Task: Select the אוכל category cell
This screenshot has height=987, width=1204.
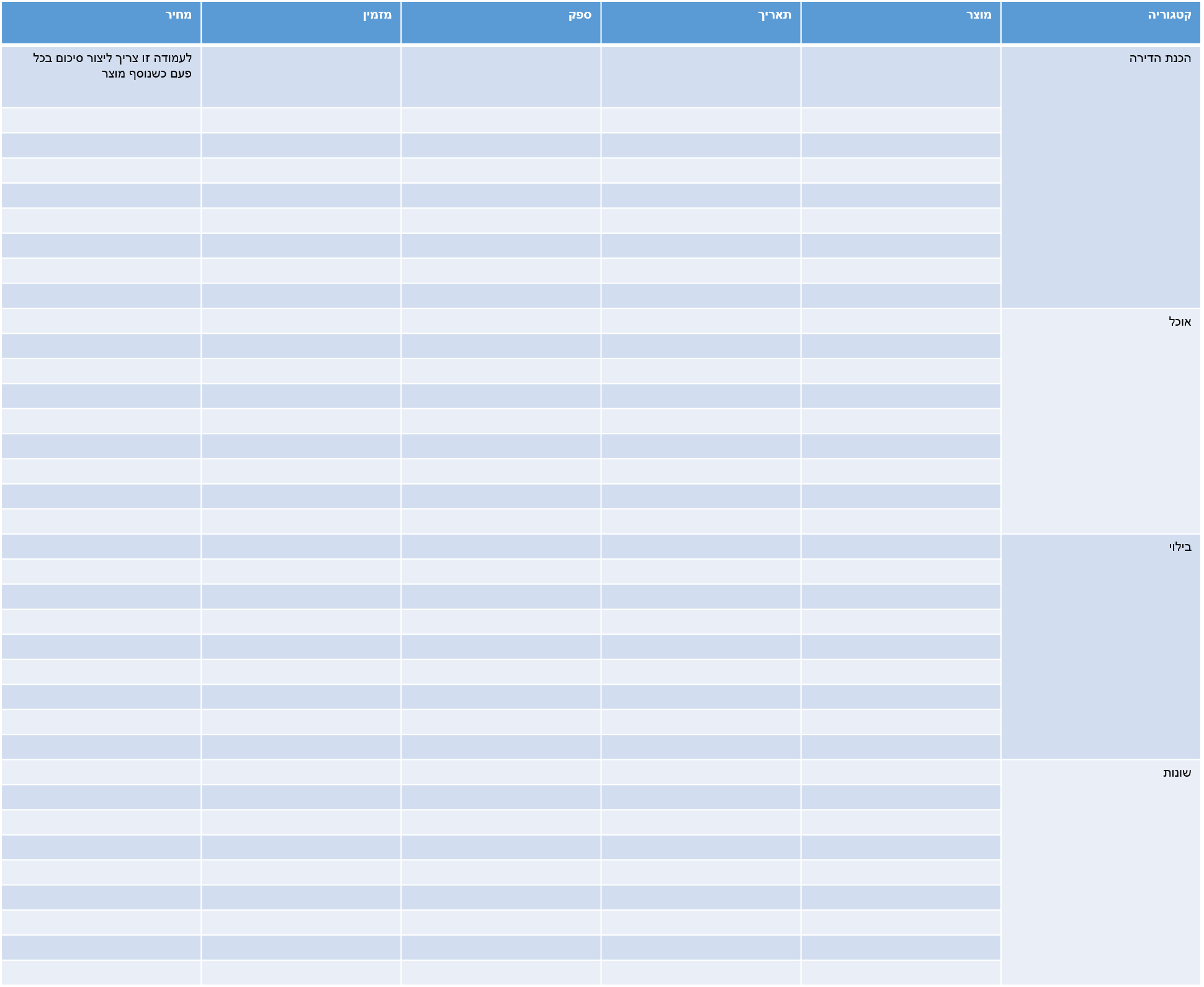Action: pyautogui.click(x=1100, y=421)
